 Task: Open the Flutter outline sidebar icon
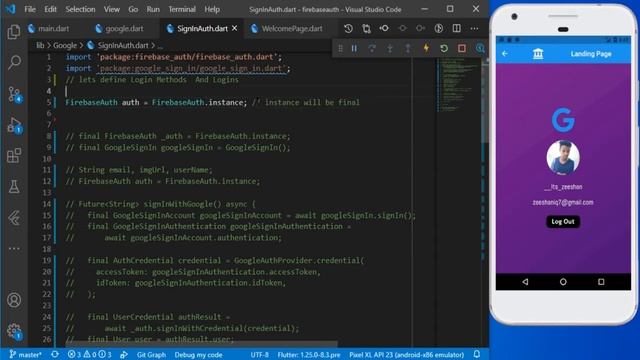pyautogui.click(x=14, y=218)
